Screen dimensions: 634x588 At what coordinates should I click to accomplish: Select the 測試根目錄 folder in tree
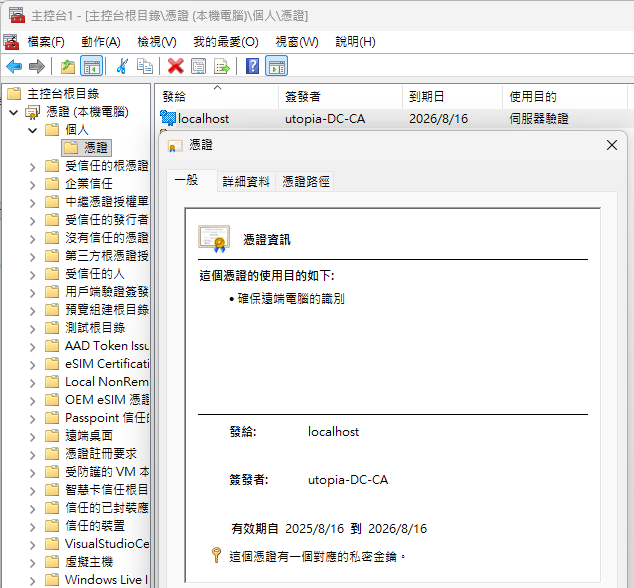click(x=95, y=328)
